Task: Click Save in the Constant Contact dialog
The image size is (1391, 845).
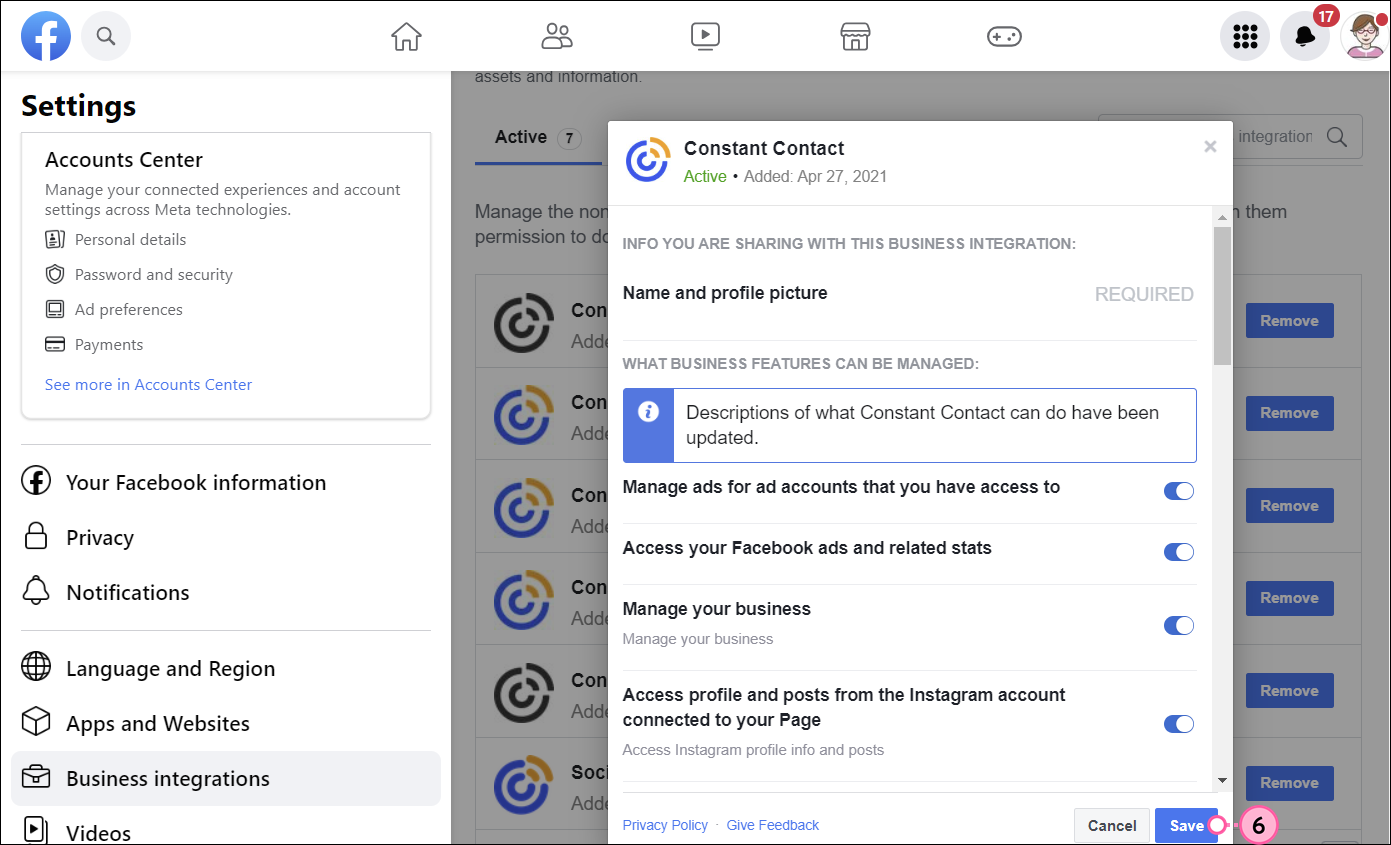Action: click(x=1186, y=825)
